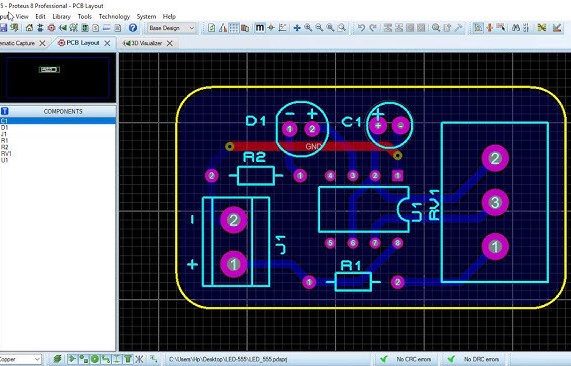This screenshot has width=571, height=366.
Task: Select U1 in the Components list
Action: point(58,160)
